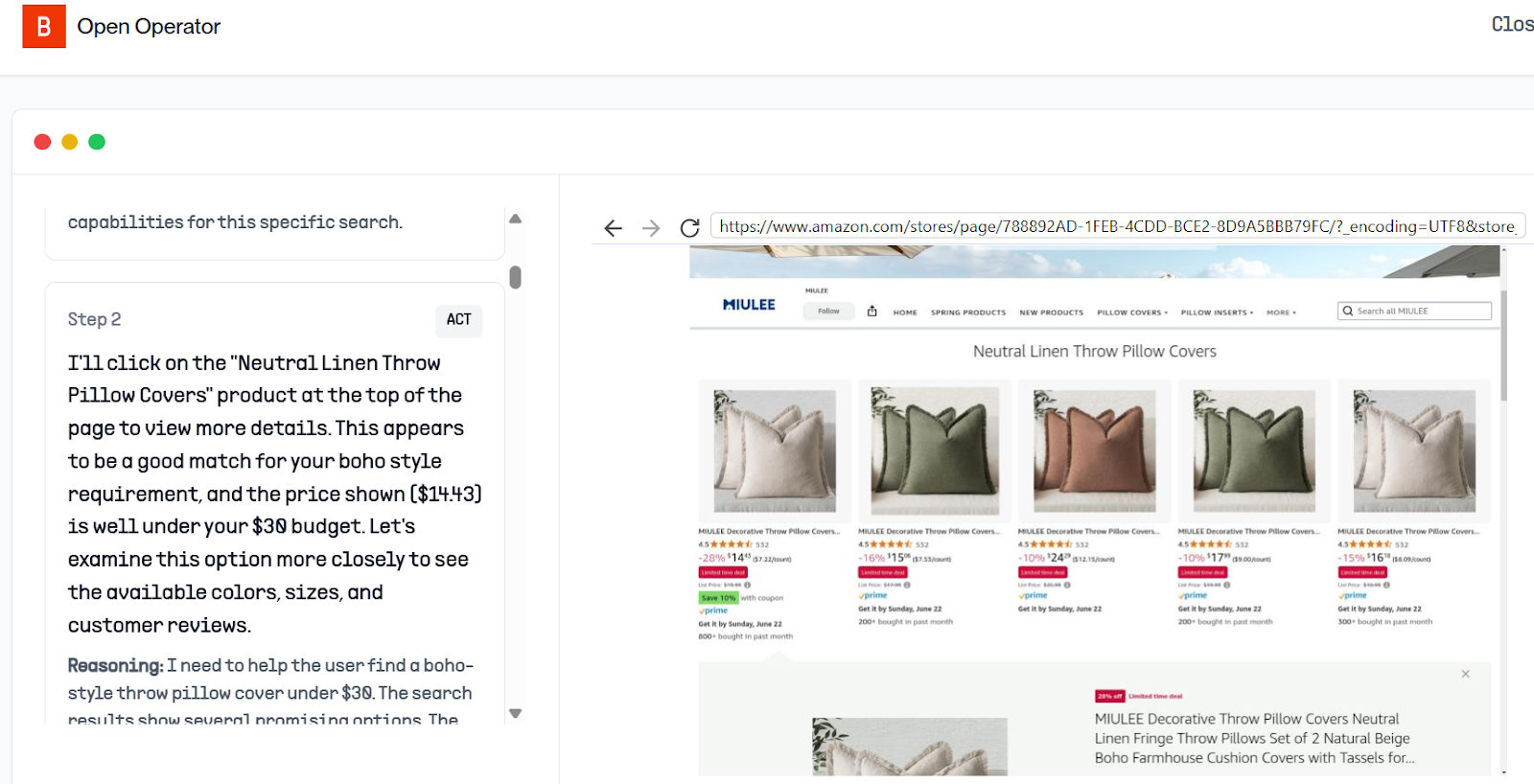Click the "Reasoning:" label in Step 2
The height and width of the screenshot is (784, 1534).
(115, 665)
